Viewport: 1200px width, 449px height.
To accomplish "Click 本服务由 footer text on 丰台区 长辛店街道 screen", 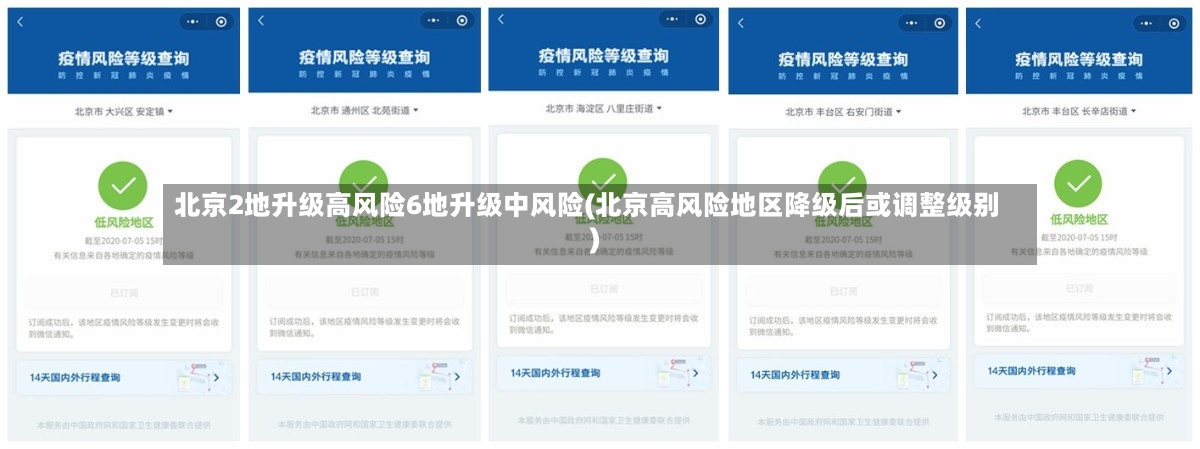I will coord(1080,417).
